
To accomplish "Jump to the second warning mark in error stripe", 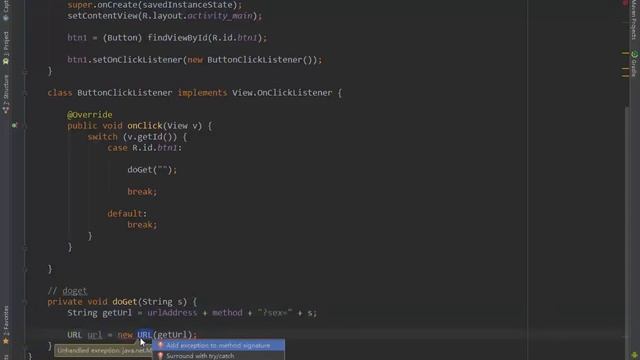I will (x=625, y=69).
